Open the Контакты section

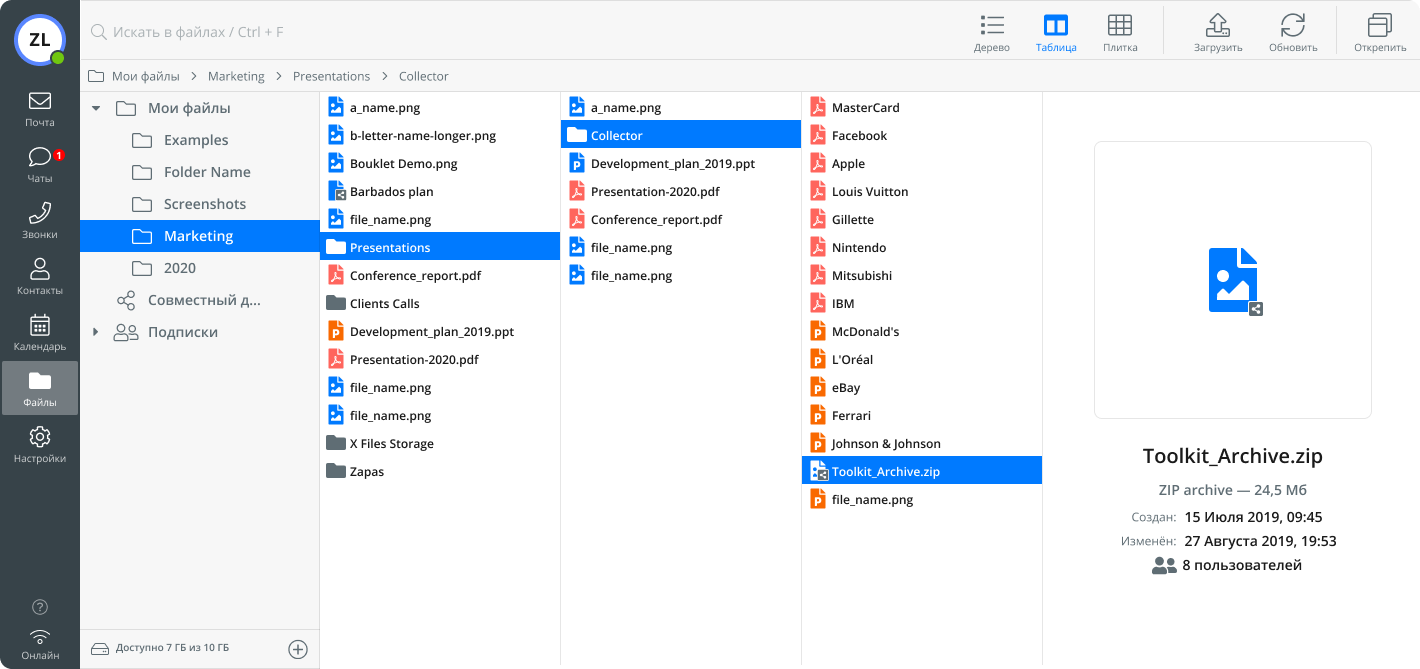point(40,276)
